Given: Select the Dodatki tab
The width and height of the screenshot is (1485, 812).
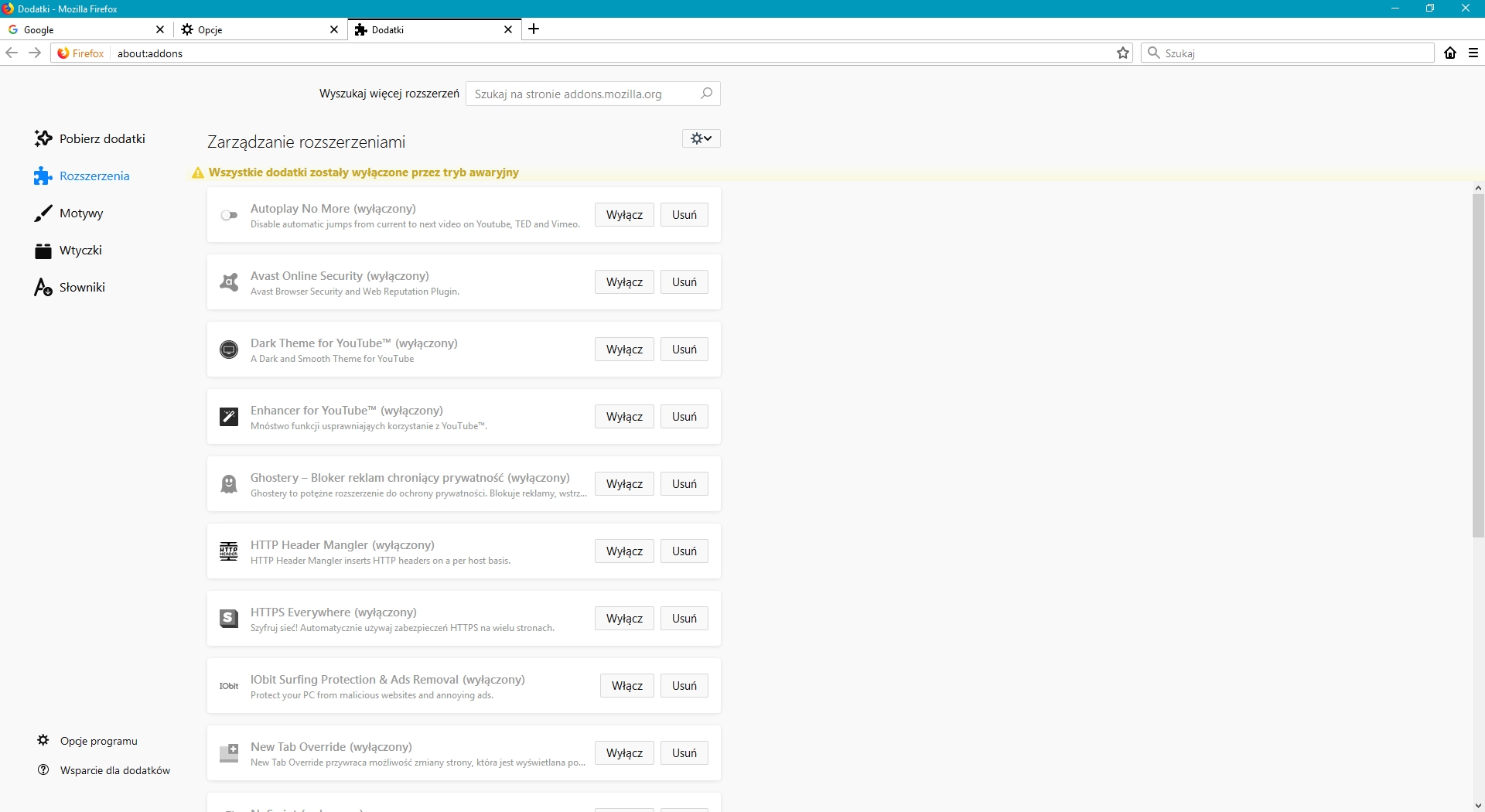Looking at the screenshot, I should (x=435, y=29).
